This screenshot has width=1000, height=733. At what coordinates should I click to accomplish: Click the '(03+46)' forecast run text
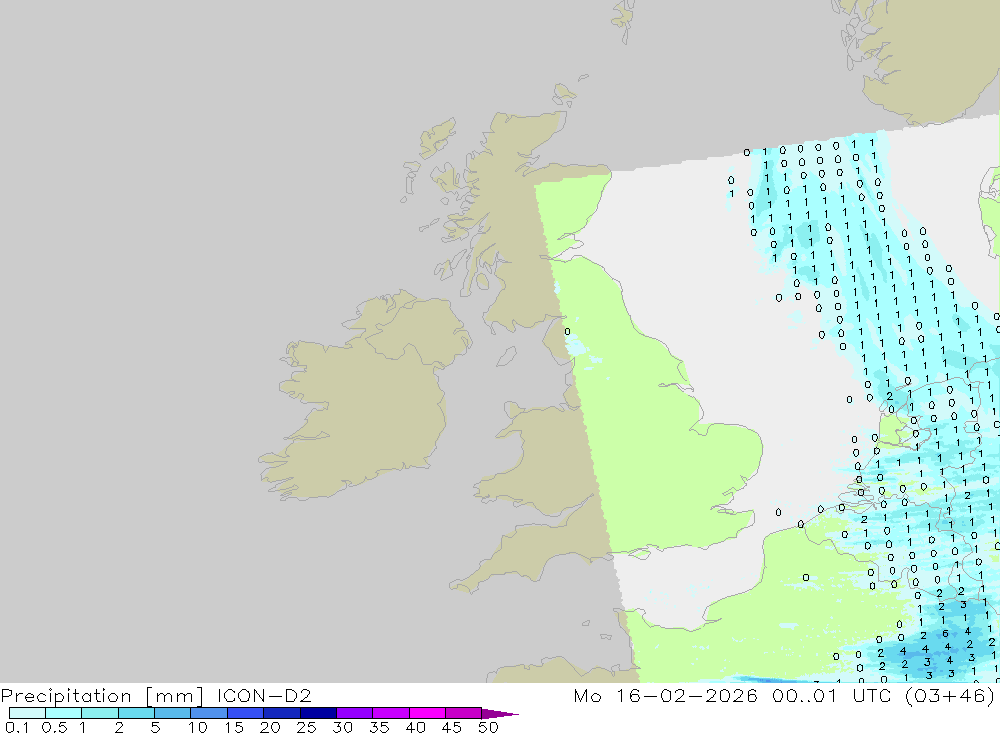click(950, 696)
